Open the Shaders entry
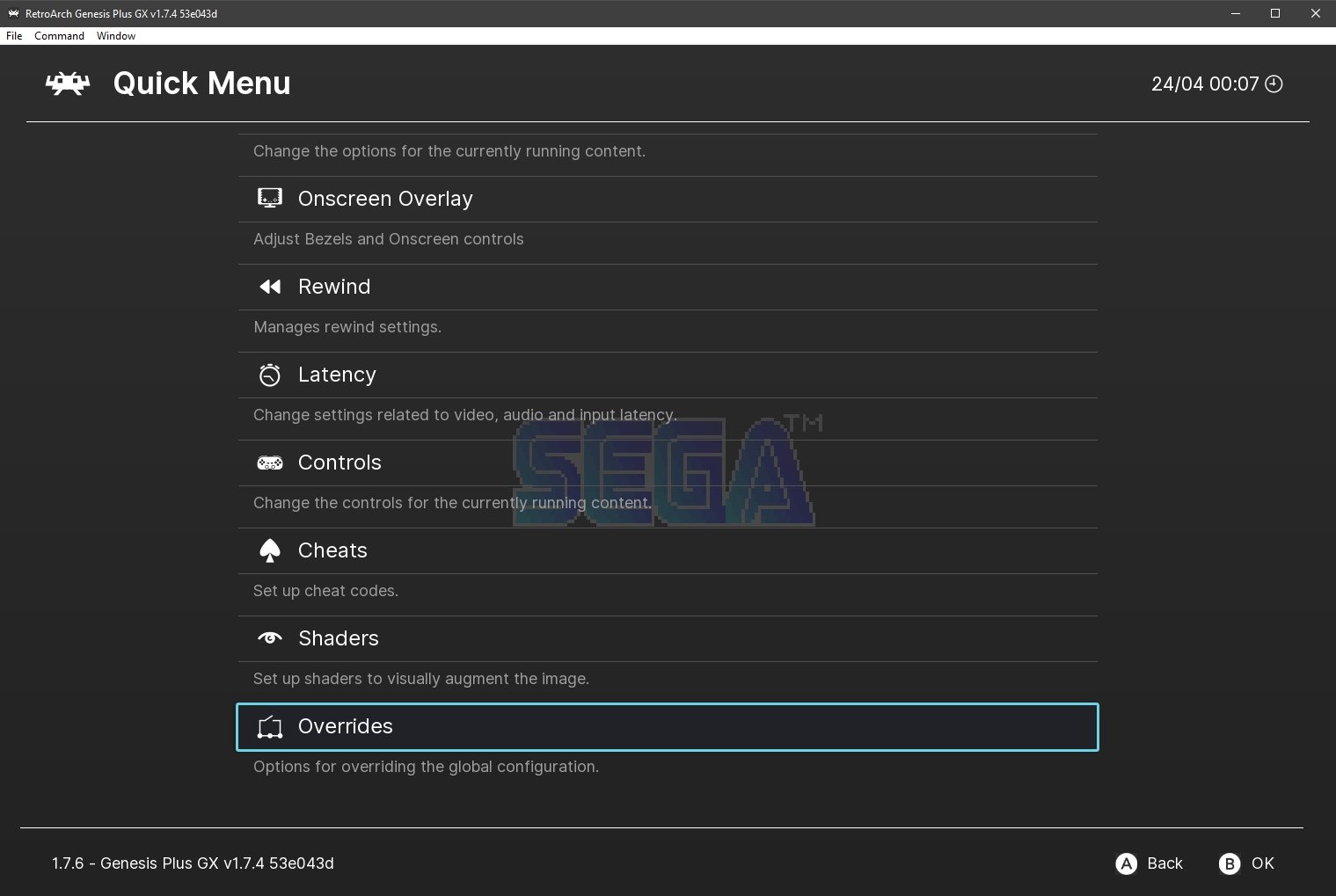This screenshot has width=1336, height=896. pos(668,638)
